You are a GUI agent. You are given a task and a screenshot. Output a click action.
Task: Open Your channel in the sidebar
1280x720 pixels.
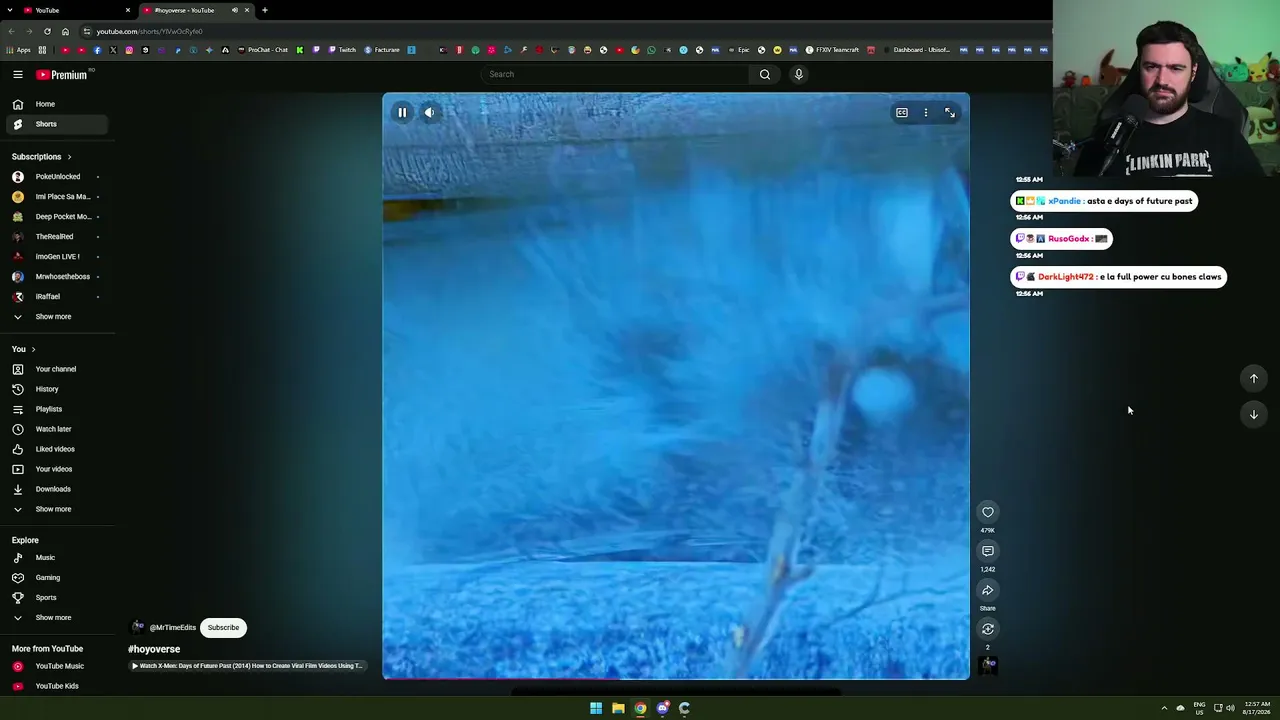tap(57, 369)
